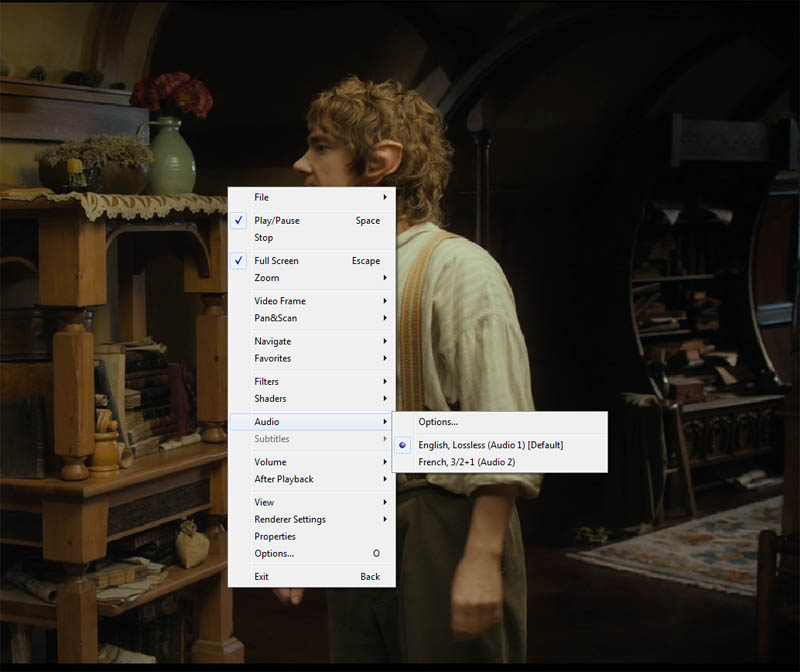Open Options... in Audio submenu
The width and height of the screenshot is (800, 672).
tap(500, 422)
